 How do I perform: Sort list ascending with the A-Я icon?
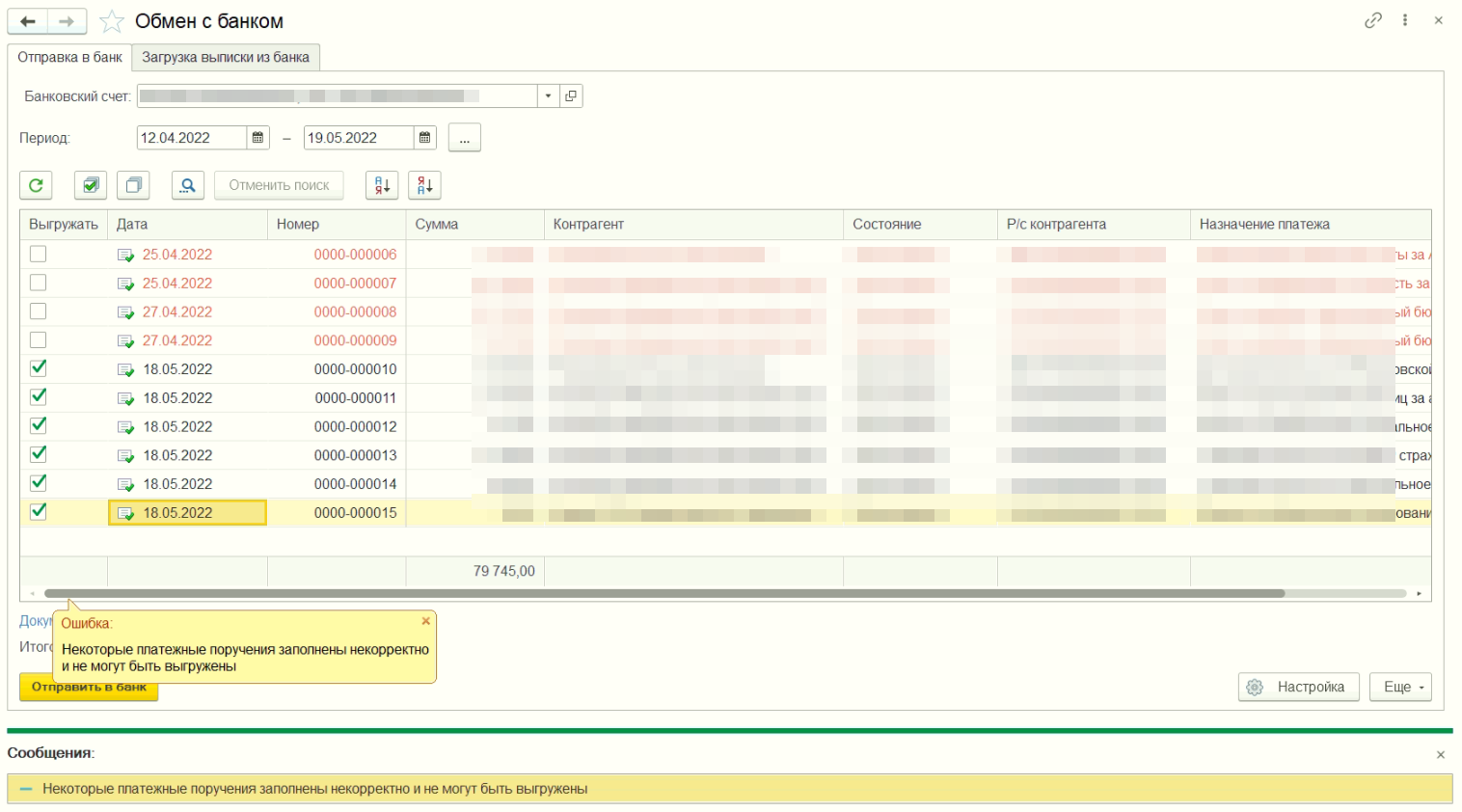pyautogui.click(x=382, y=185)
